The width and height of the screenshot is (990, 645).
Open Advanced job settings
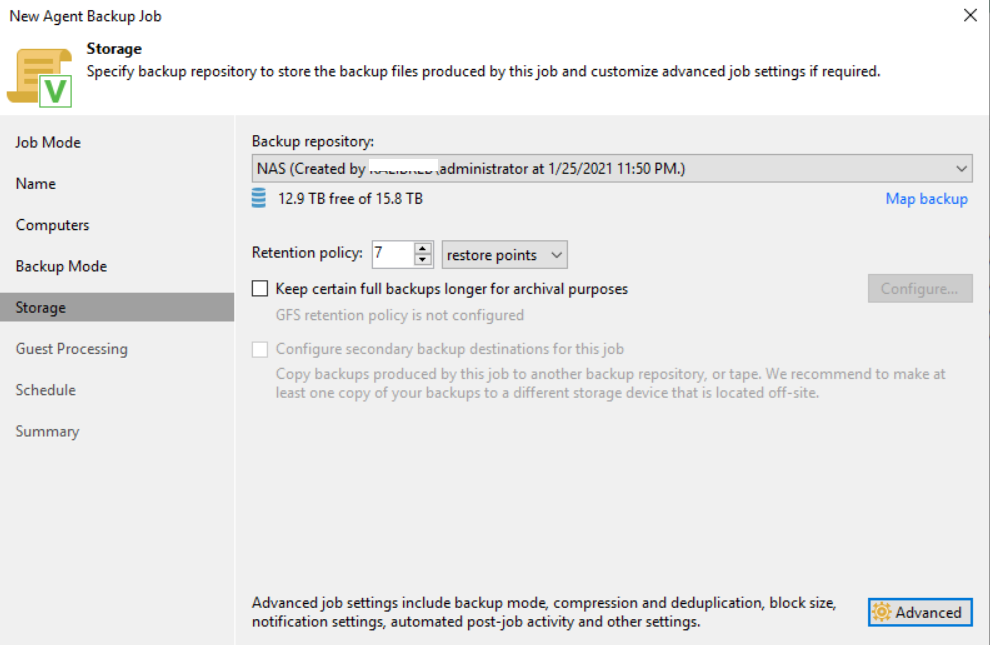point(920,613)
